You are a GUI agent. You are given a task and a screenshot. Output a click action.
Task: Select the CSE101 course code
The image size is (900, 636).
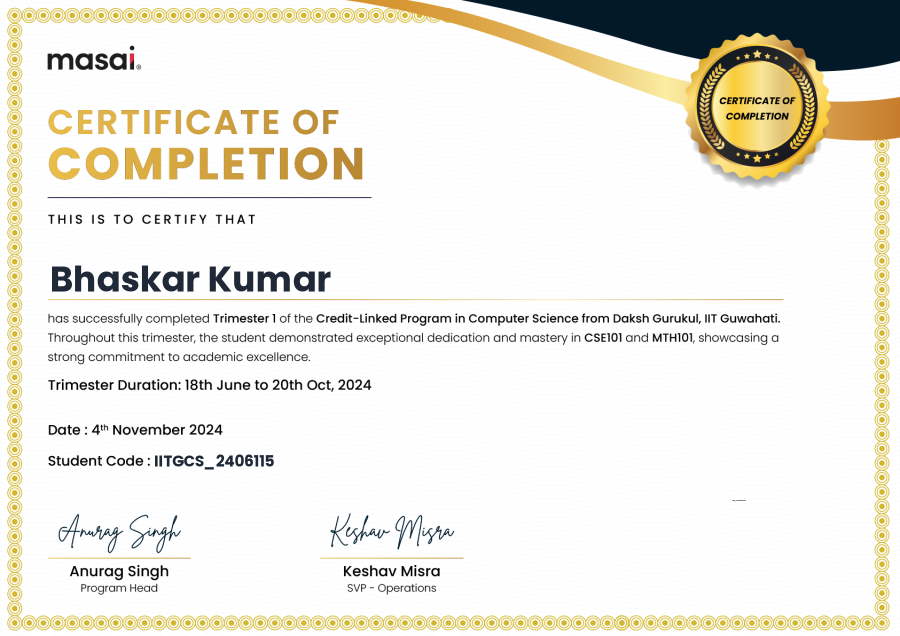coord(603,338)
